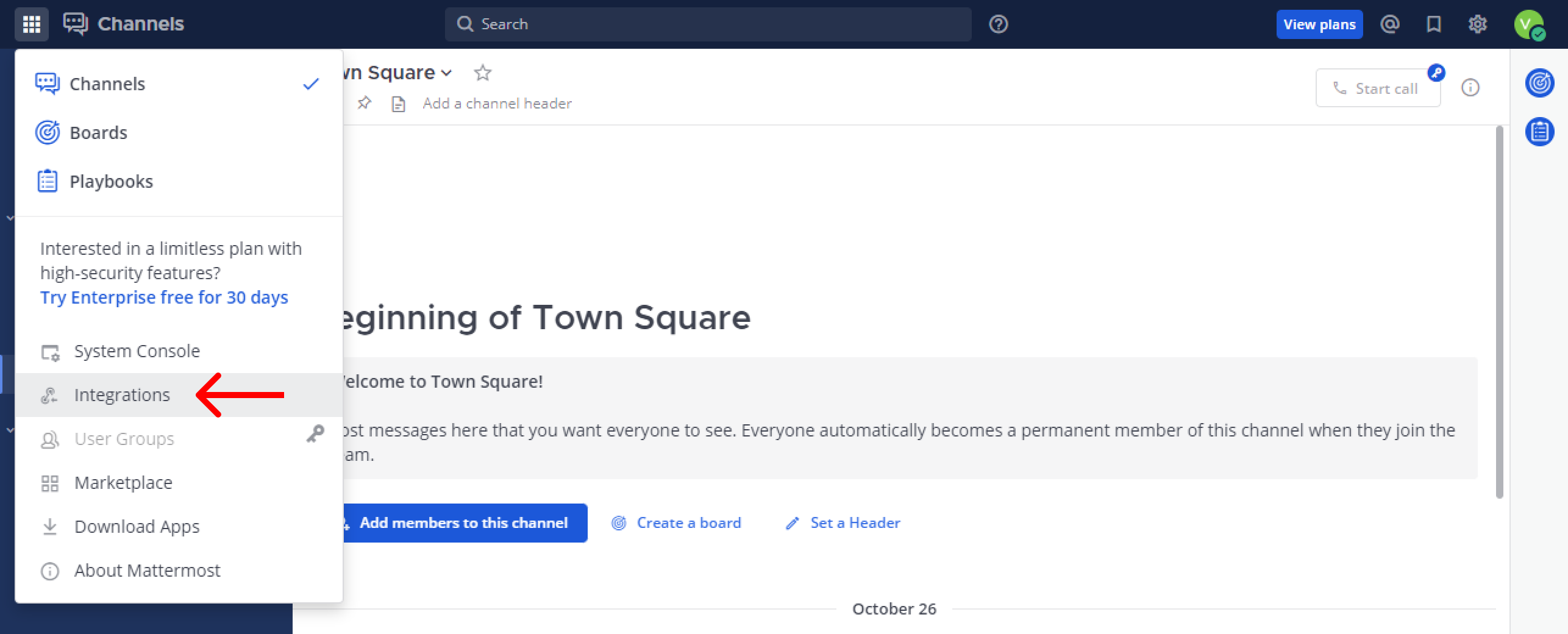The width and height of the screenshot is (1568, 634).
Task: Open the product switcher grid icon
Action: pyautogui.click(x=32, y=24)
